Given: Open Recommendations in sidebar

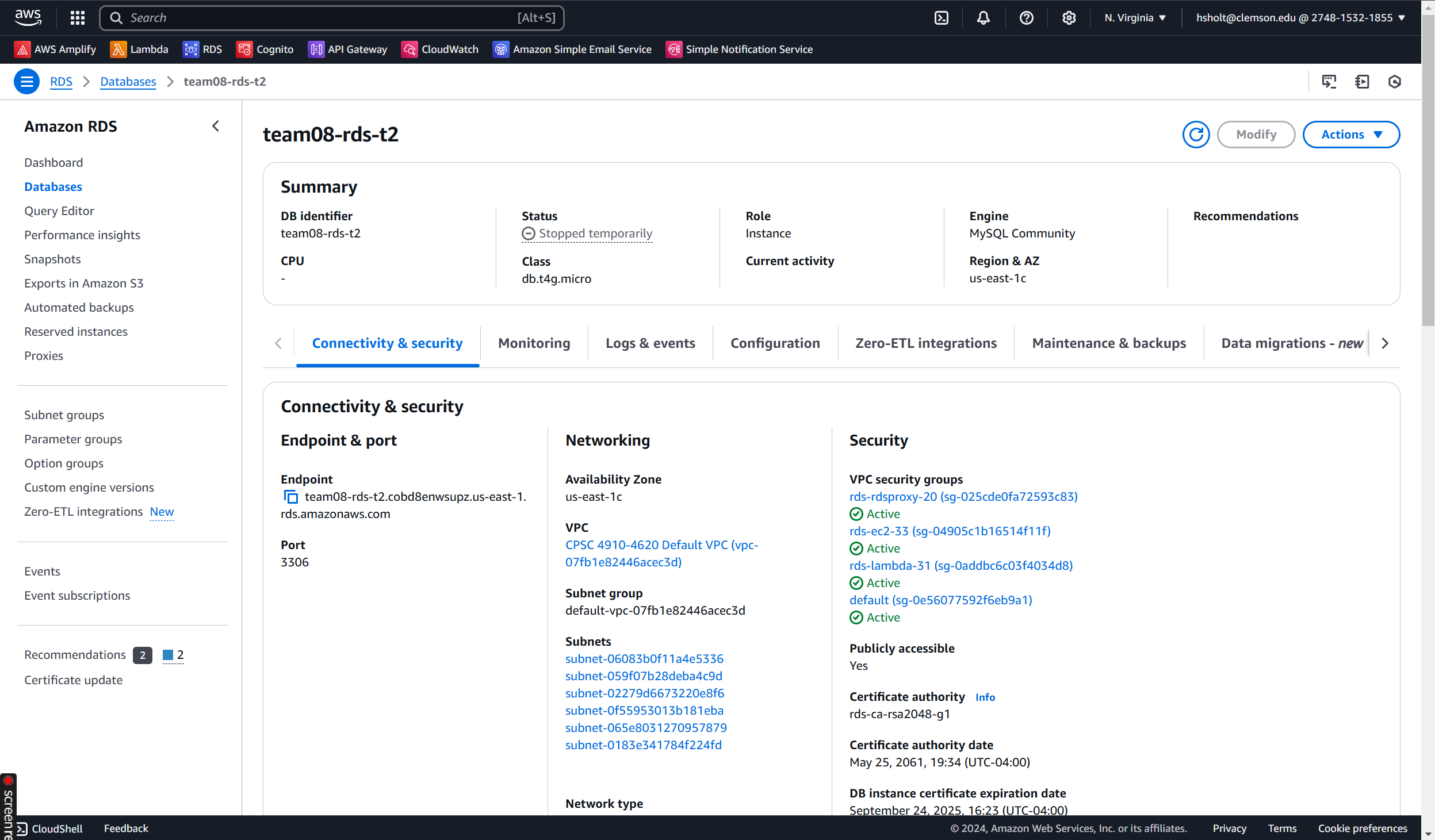Looking at the screenshot, I should tap(75, 655).
